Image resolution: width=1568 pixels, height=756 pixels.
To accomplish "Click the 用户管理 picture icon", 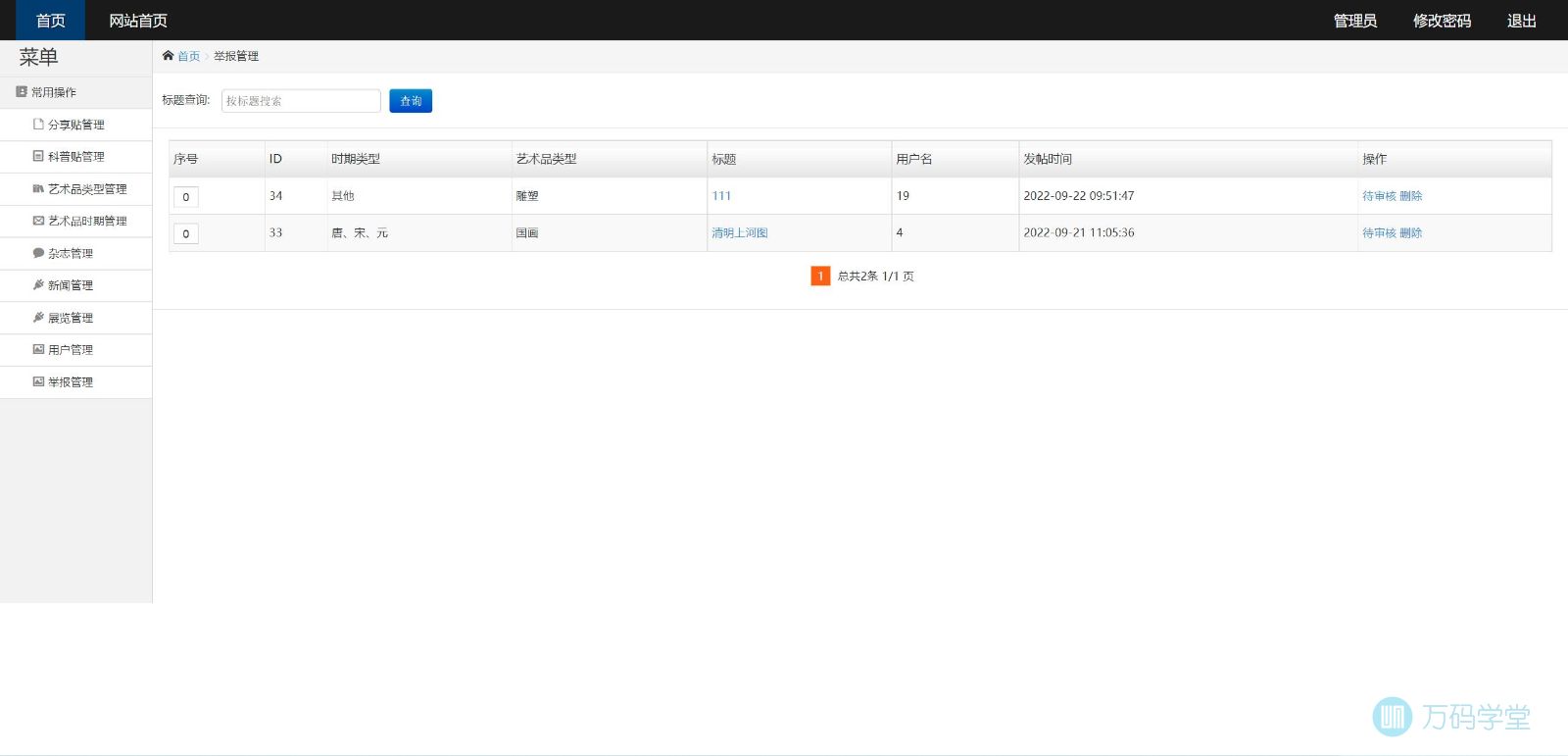I will pyautogui.click(x=38, y=349).
